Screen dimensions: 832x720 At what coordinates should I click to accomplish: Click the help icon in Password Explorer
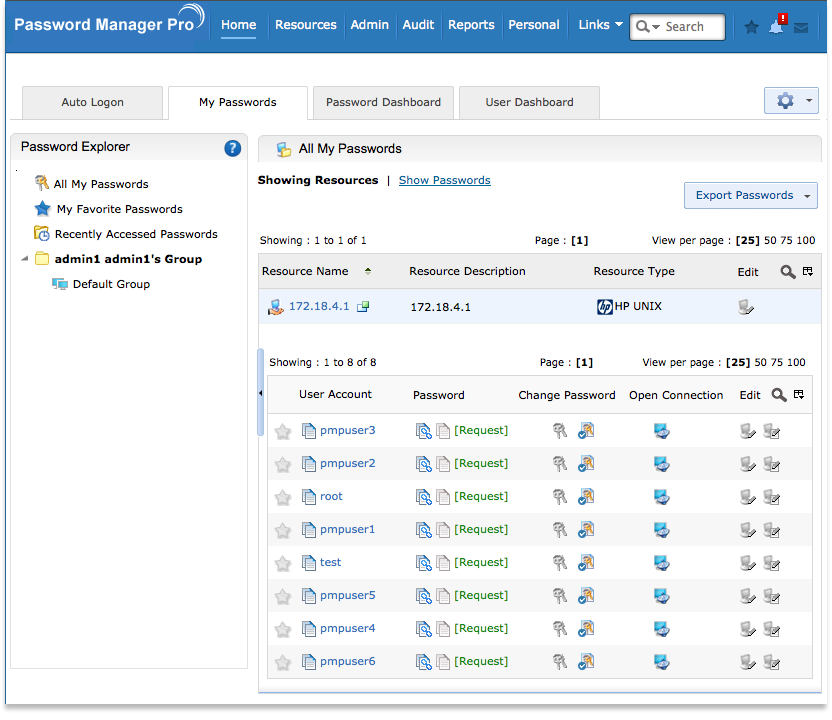coord(232,148)
